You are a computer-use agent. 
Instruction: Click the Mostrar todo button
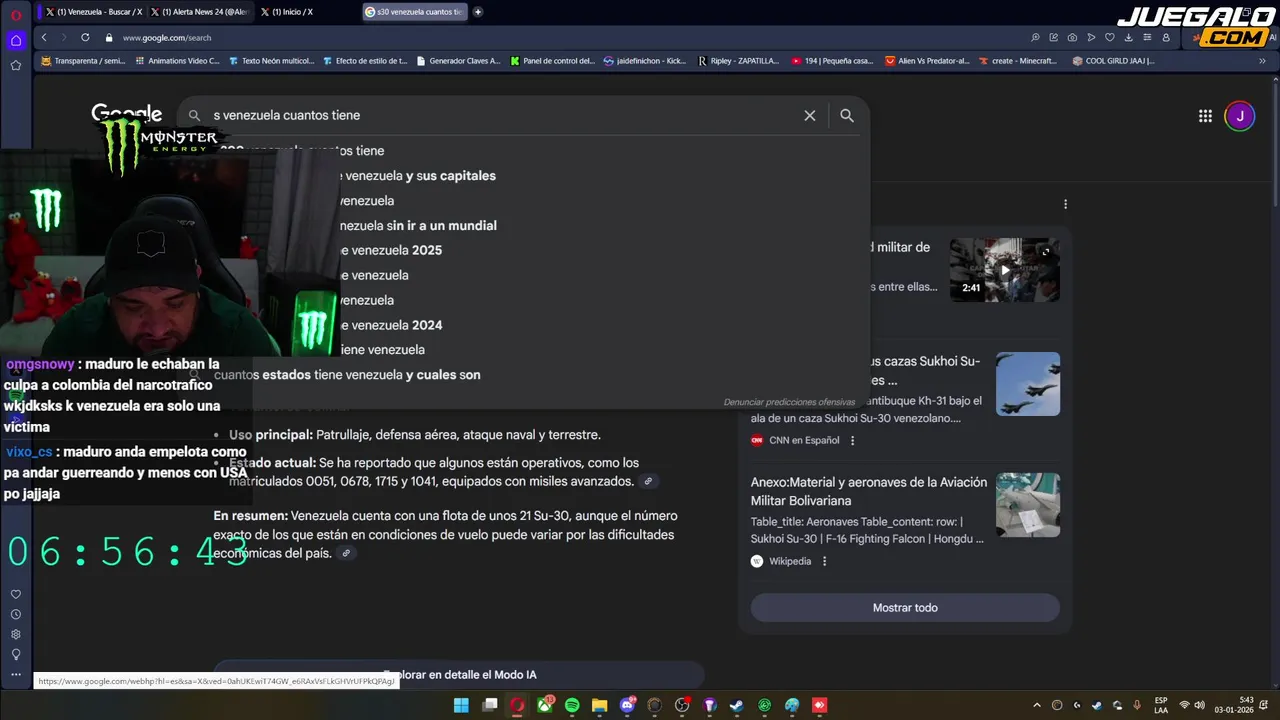point(905,608)
